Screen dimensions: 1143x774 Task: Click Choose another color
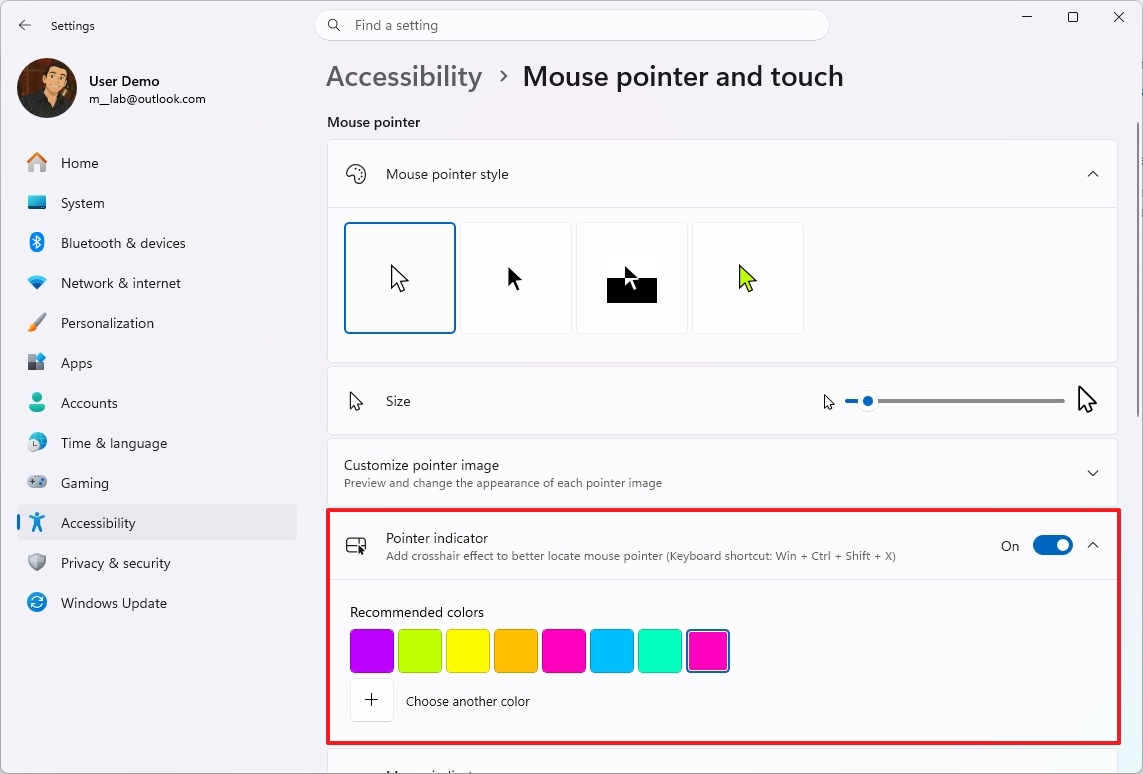tap(467, 701)
